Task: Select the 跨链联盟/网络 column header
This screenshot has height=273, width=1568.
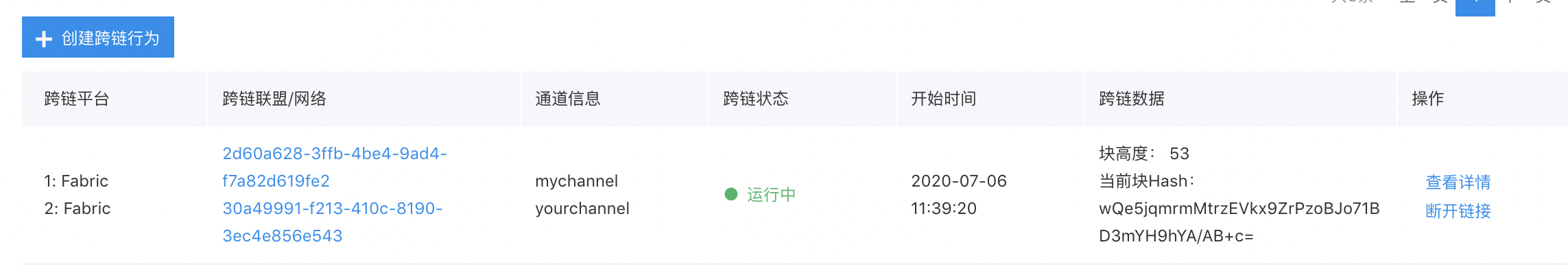Action: point(274,99)
